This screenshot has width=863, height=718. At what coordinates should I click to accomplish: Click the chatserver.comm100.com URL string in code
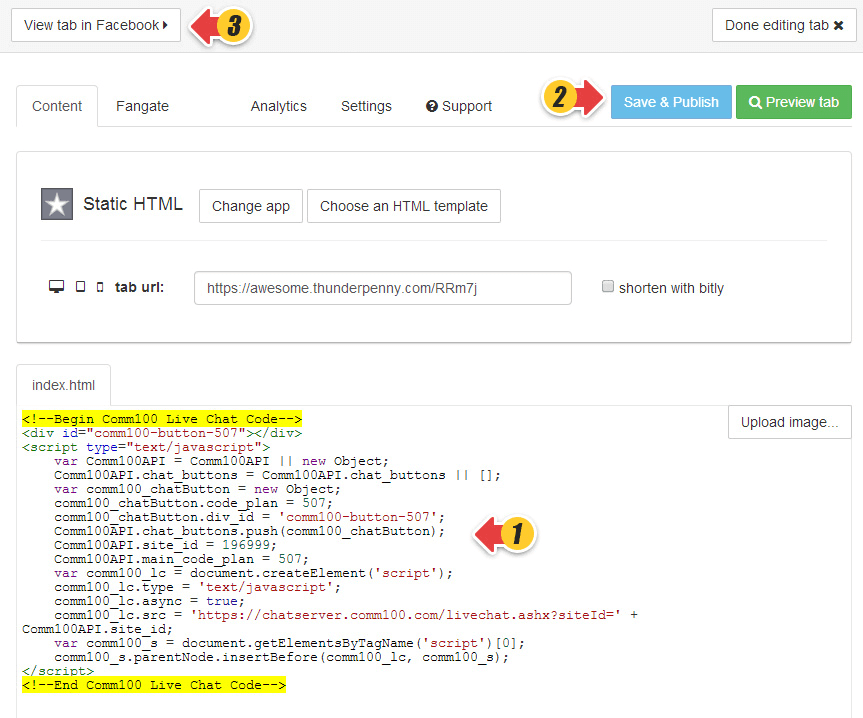[406, 615]
